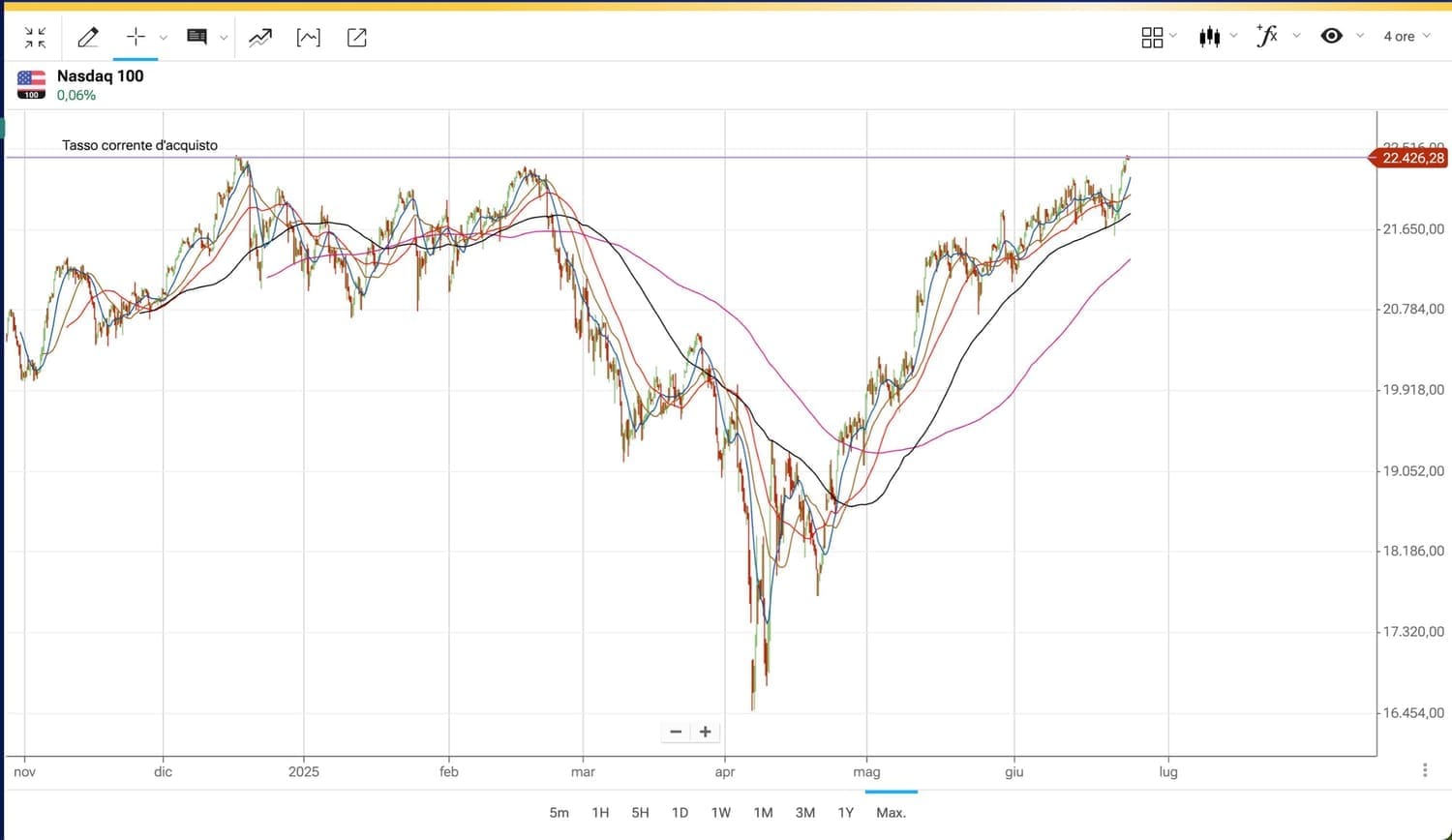Image resolution: width=1452 pixels, height=840 pixels.
Task: Click the text annotation comment icon
Action: tap(197, 37)
